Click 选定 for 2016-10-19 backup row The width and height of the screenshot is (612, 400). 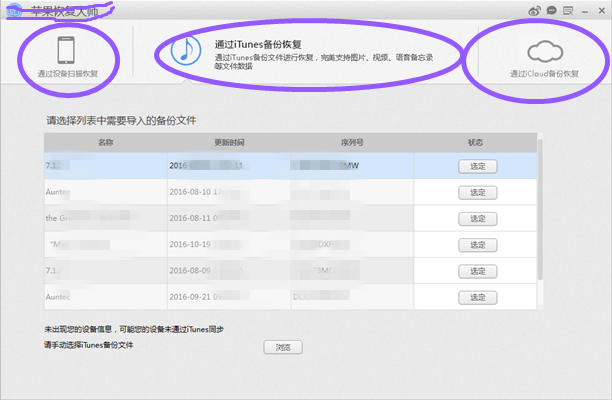pyautogui.click(x=477, y=245)
